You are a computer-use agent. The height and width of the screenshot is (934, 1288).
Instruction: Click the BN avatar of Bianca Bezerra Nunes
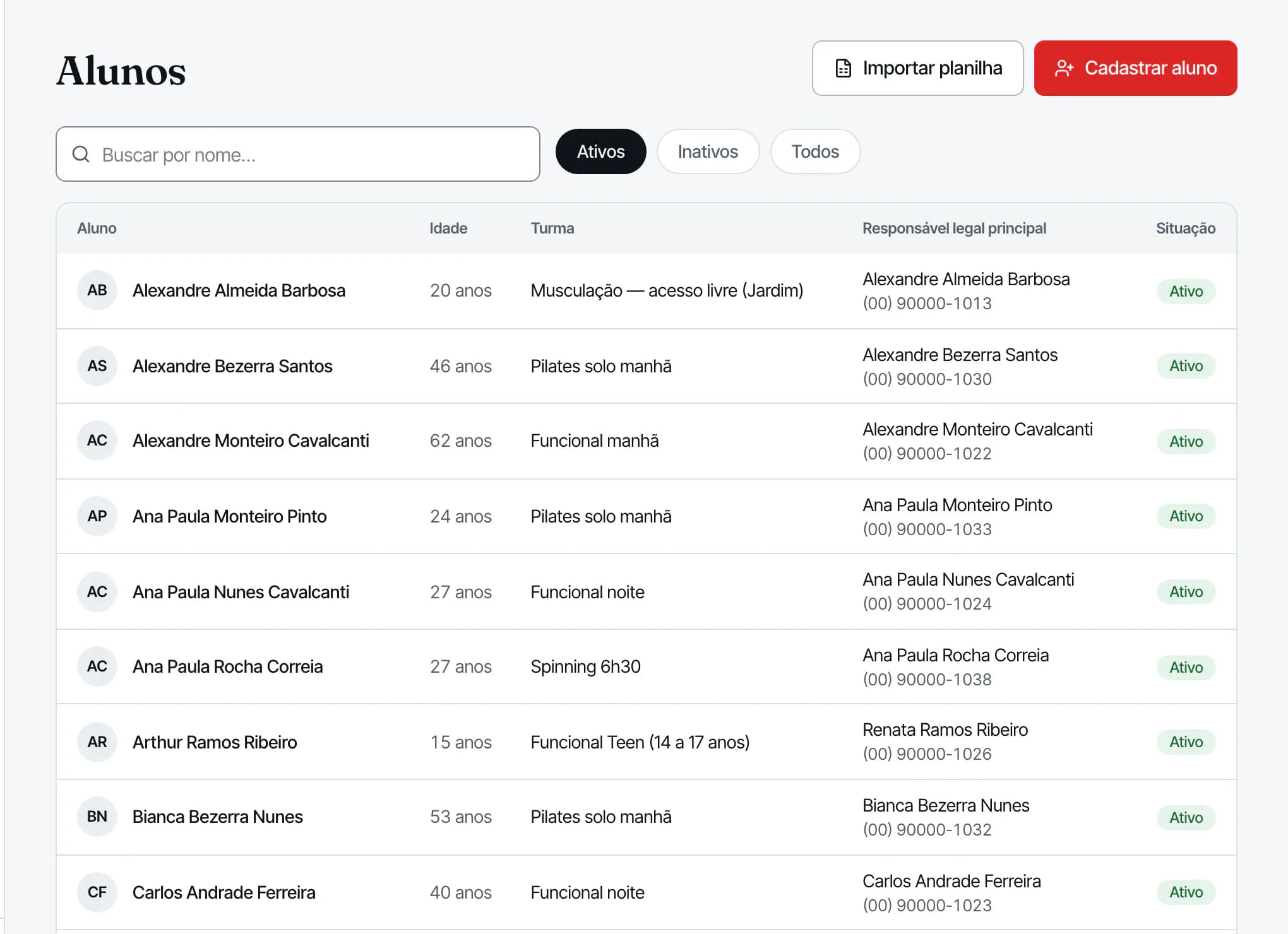coord(97,817)
